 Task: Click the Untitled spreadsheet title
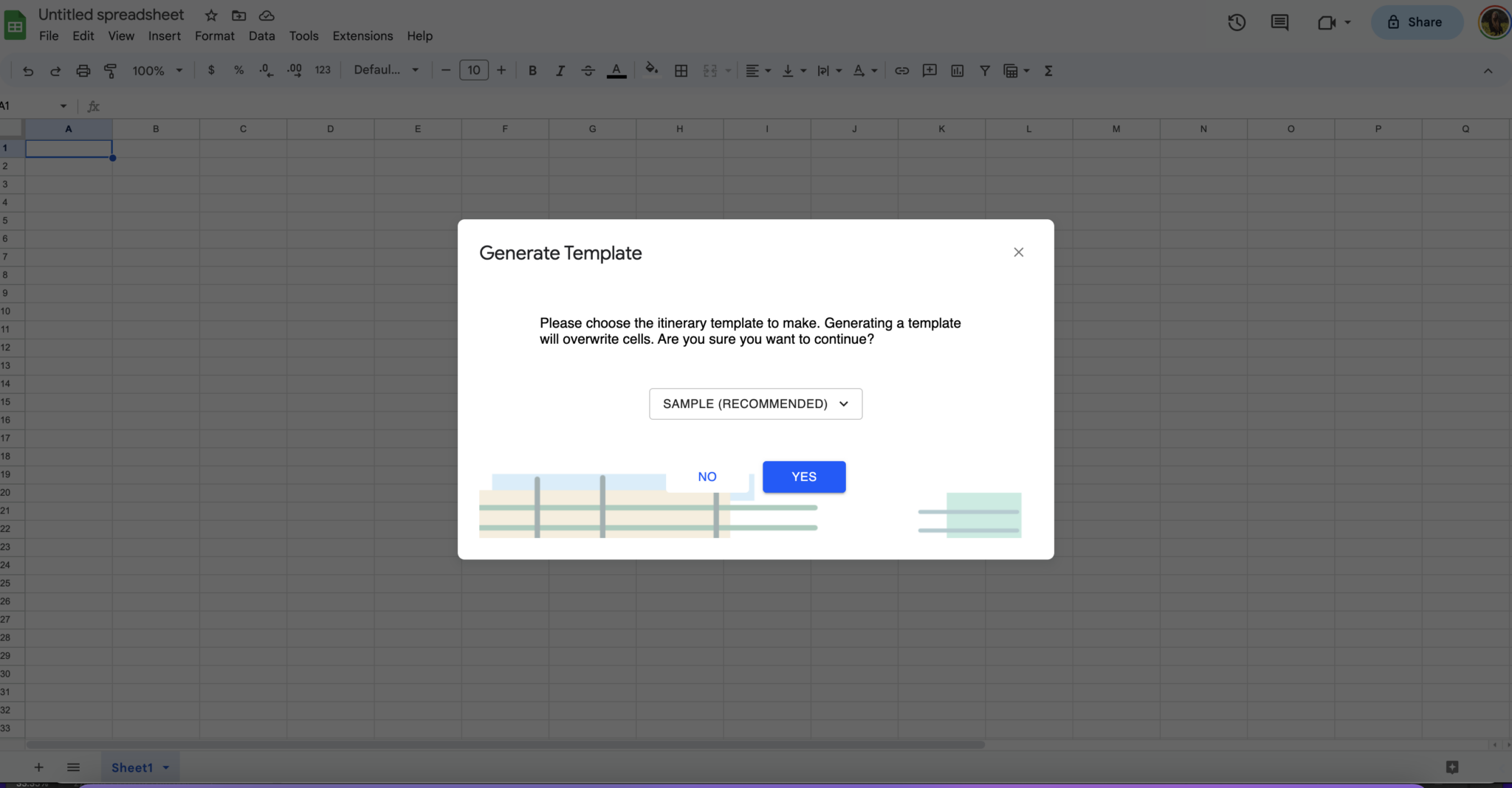coord(111,15)
